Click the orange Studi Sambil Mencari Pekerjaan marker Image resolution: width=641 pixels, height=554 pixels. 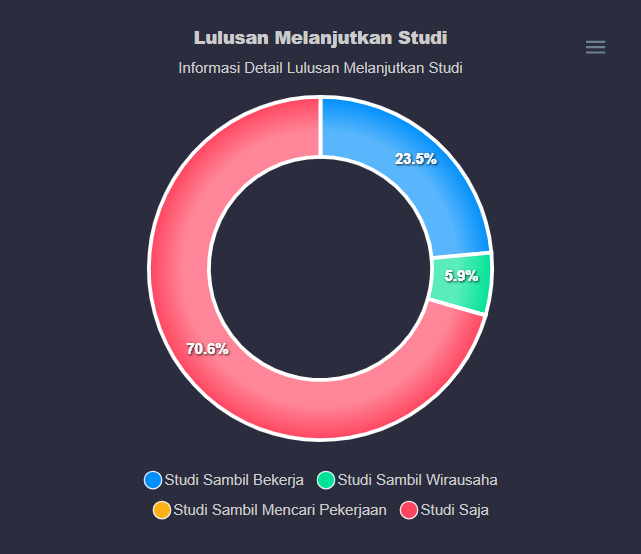[162, 510]
